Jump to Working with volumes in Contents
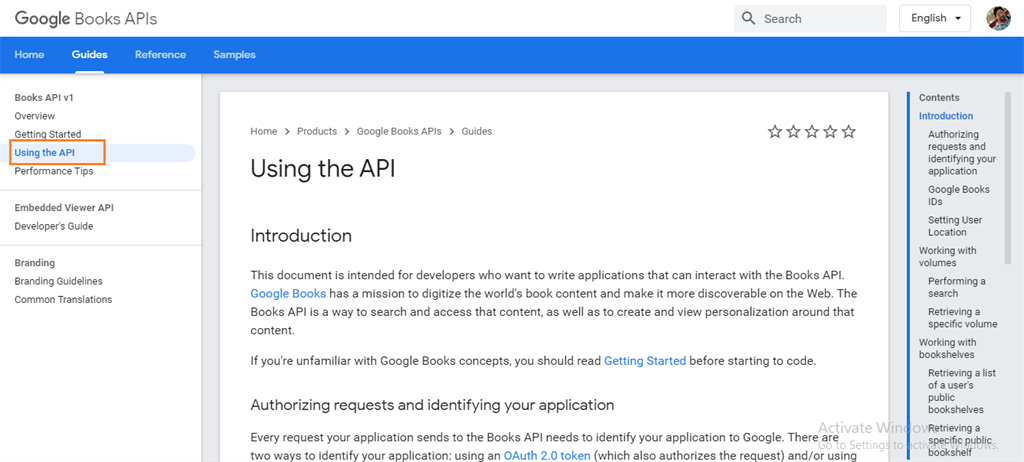The image size is (1024, 462). pos(948,256)
